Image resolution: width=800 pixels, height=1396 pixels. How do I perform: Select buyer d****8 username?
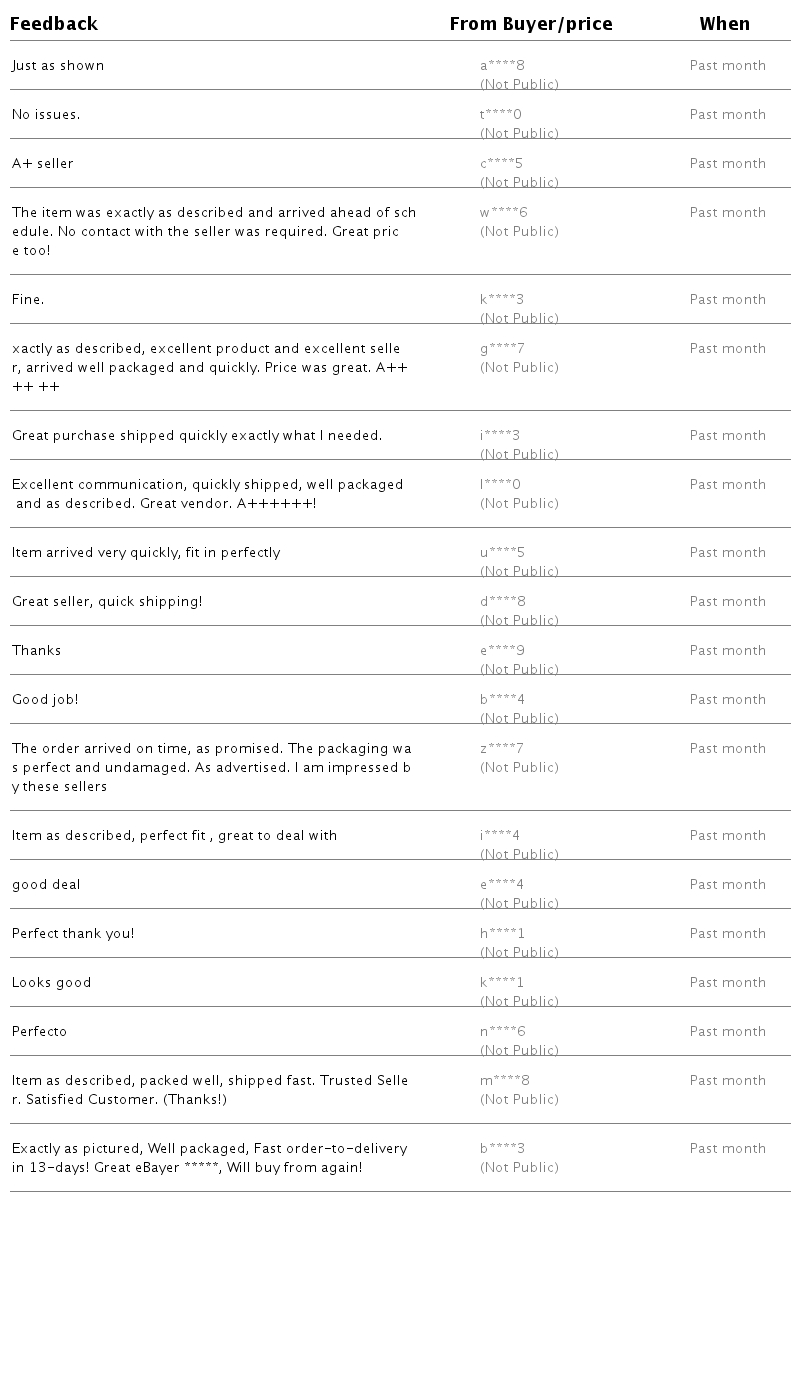pyautogui.click(x=502, y=602)
